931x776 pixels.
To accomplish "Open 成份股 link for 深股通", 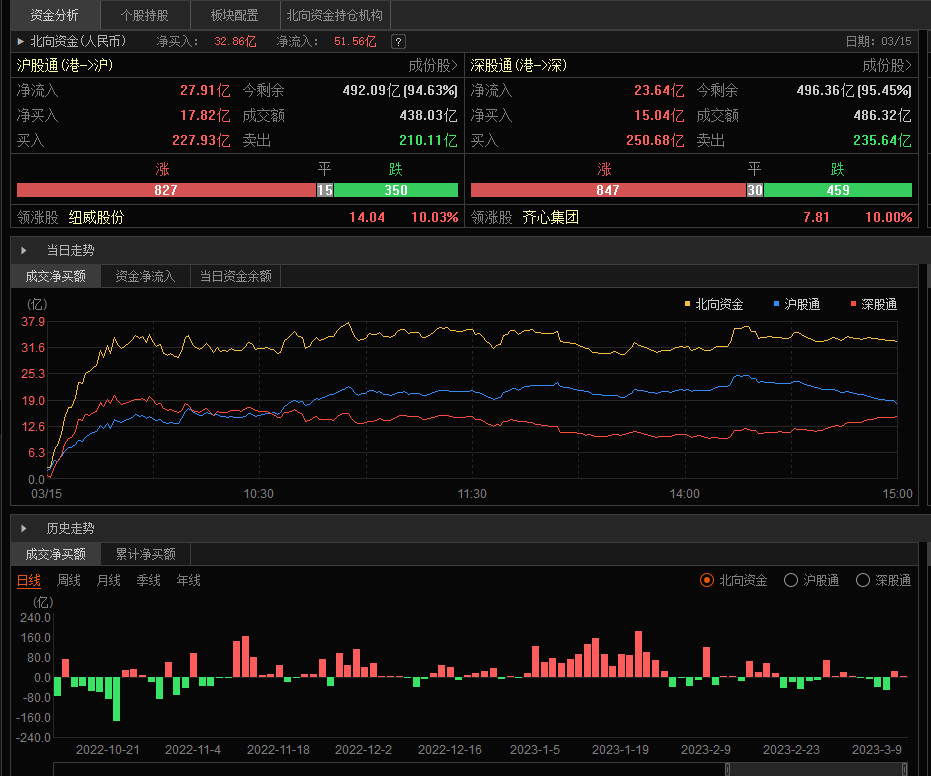I will (887, 66).
